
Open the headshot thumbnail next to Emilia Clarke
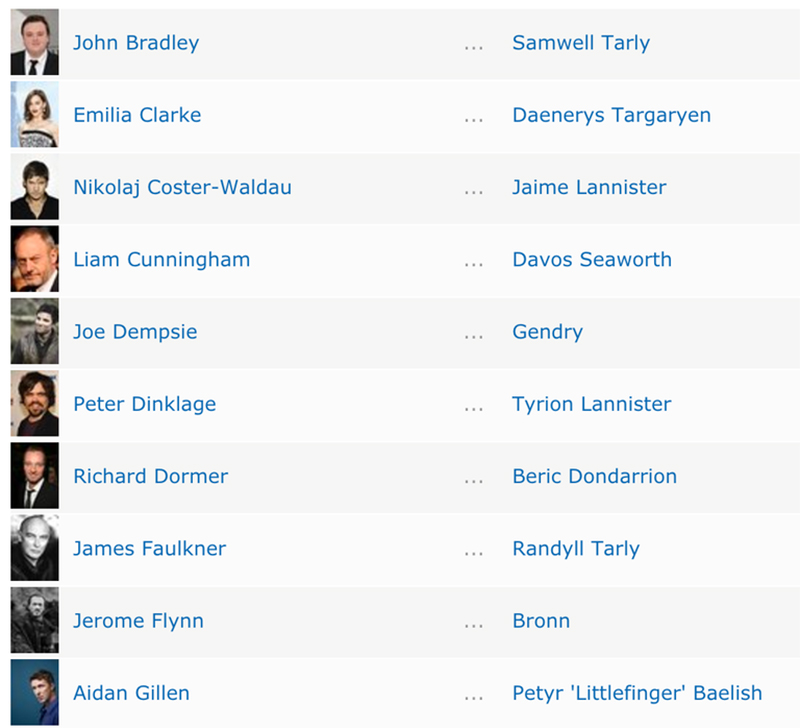(x=34, y=115)
